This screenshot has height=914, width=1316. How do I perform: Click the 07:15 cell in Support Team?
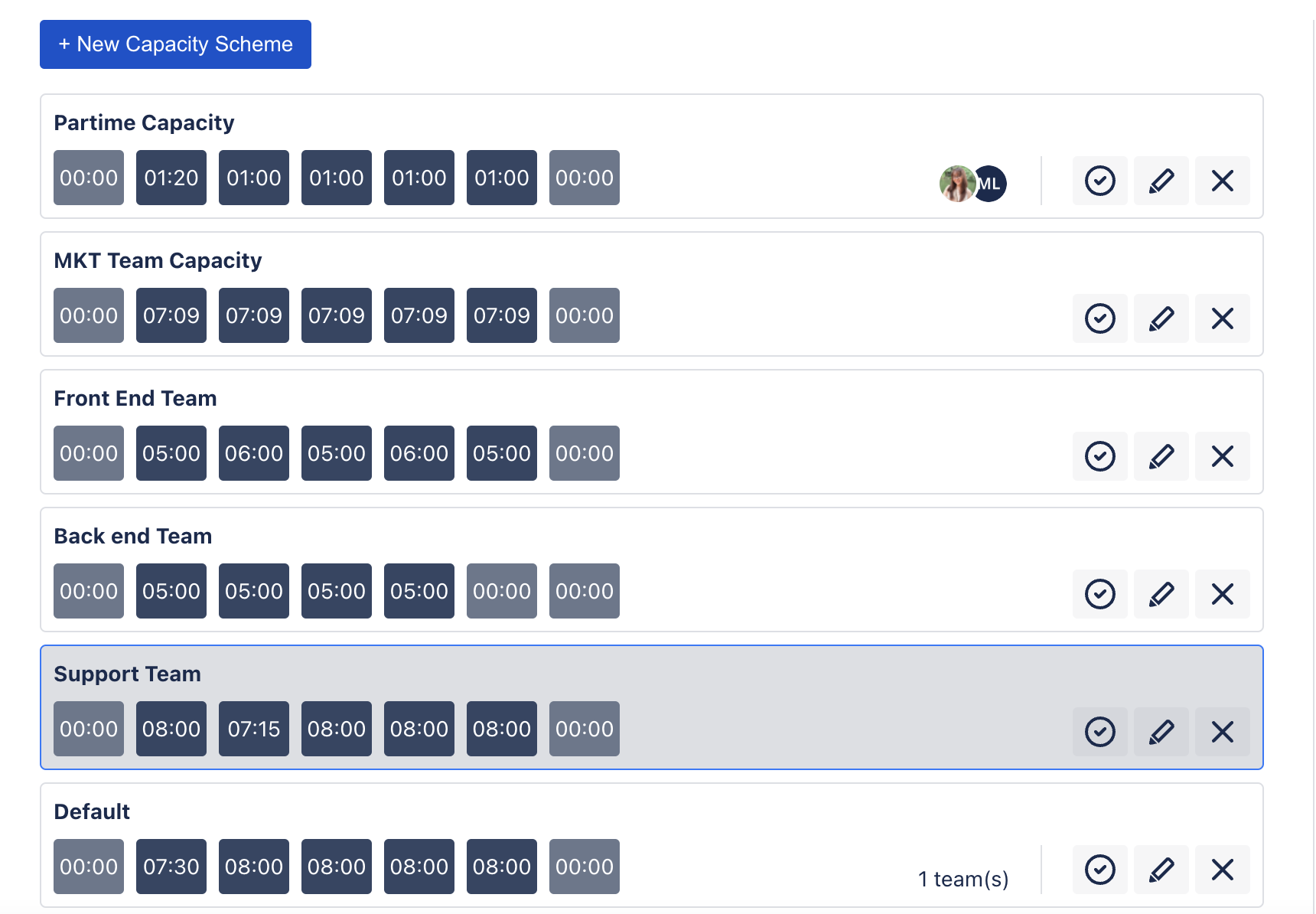coord(253,728)
